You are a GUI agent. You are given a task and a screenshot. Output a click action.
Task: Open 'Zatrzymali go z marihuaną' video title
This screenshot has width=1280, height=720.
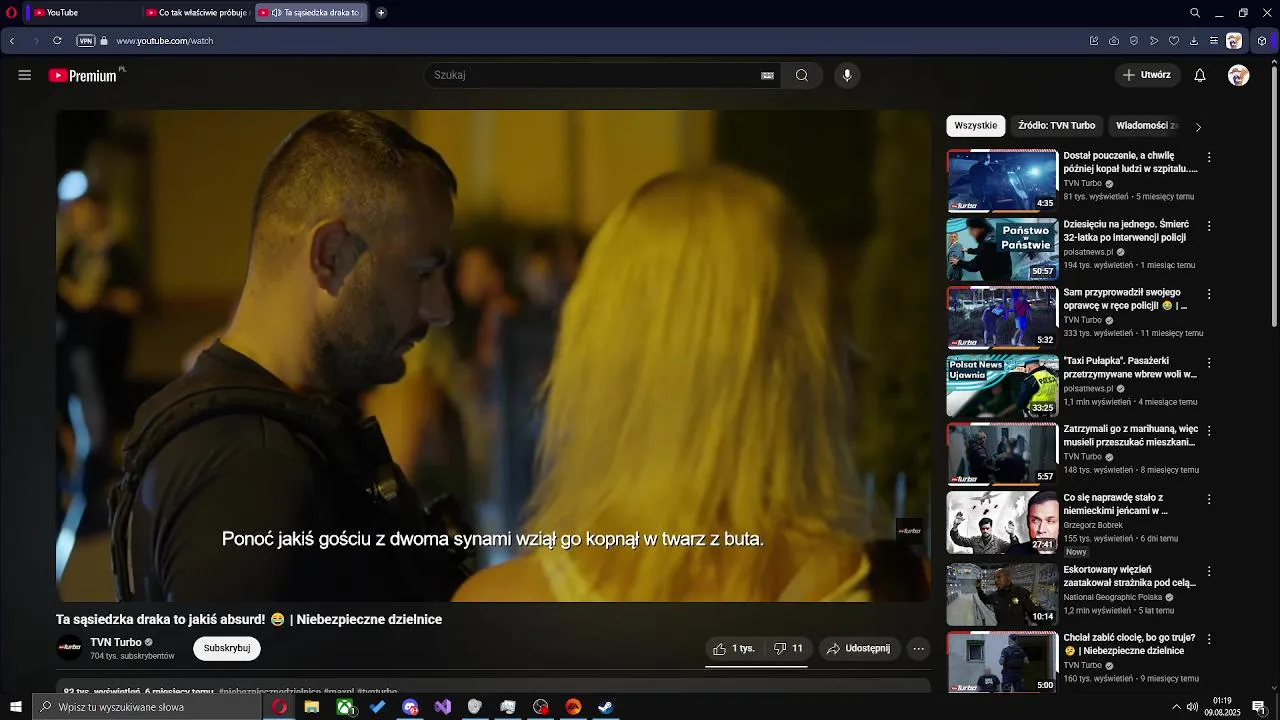click(x=1130, y=436)
